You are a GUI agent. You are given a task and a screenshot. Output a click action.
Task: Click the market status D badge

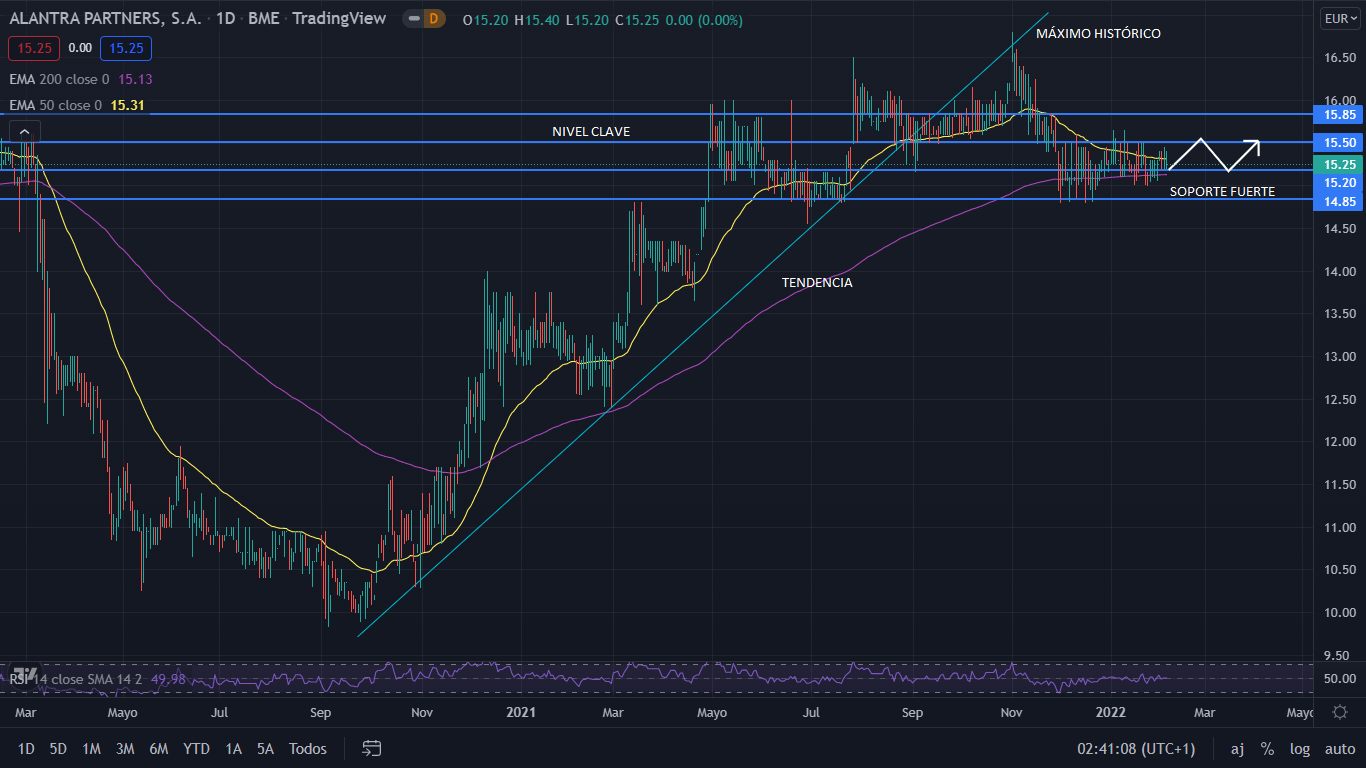click(x=433, y=18)
